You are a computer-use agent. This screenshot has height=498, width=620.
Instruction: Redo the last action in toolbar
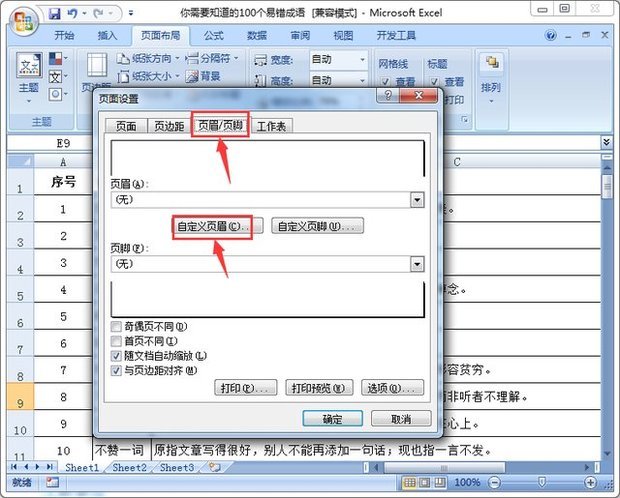click(x=99, y=14)
